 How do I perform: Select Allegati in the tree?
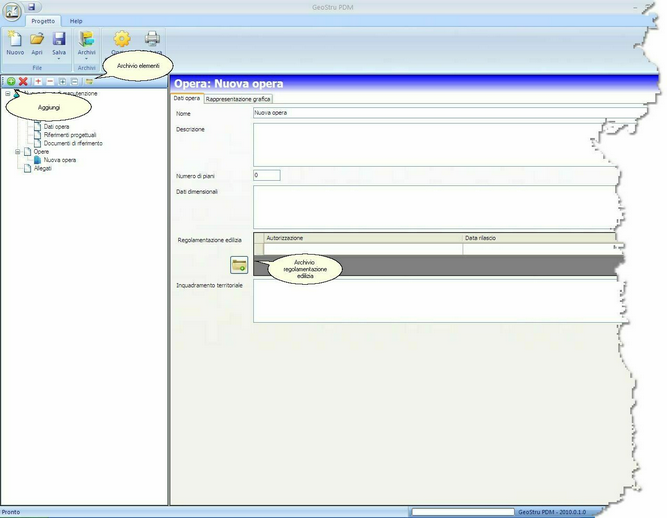point(43,168)
